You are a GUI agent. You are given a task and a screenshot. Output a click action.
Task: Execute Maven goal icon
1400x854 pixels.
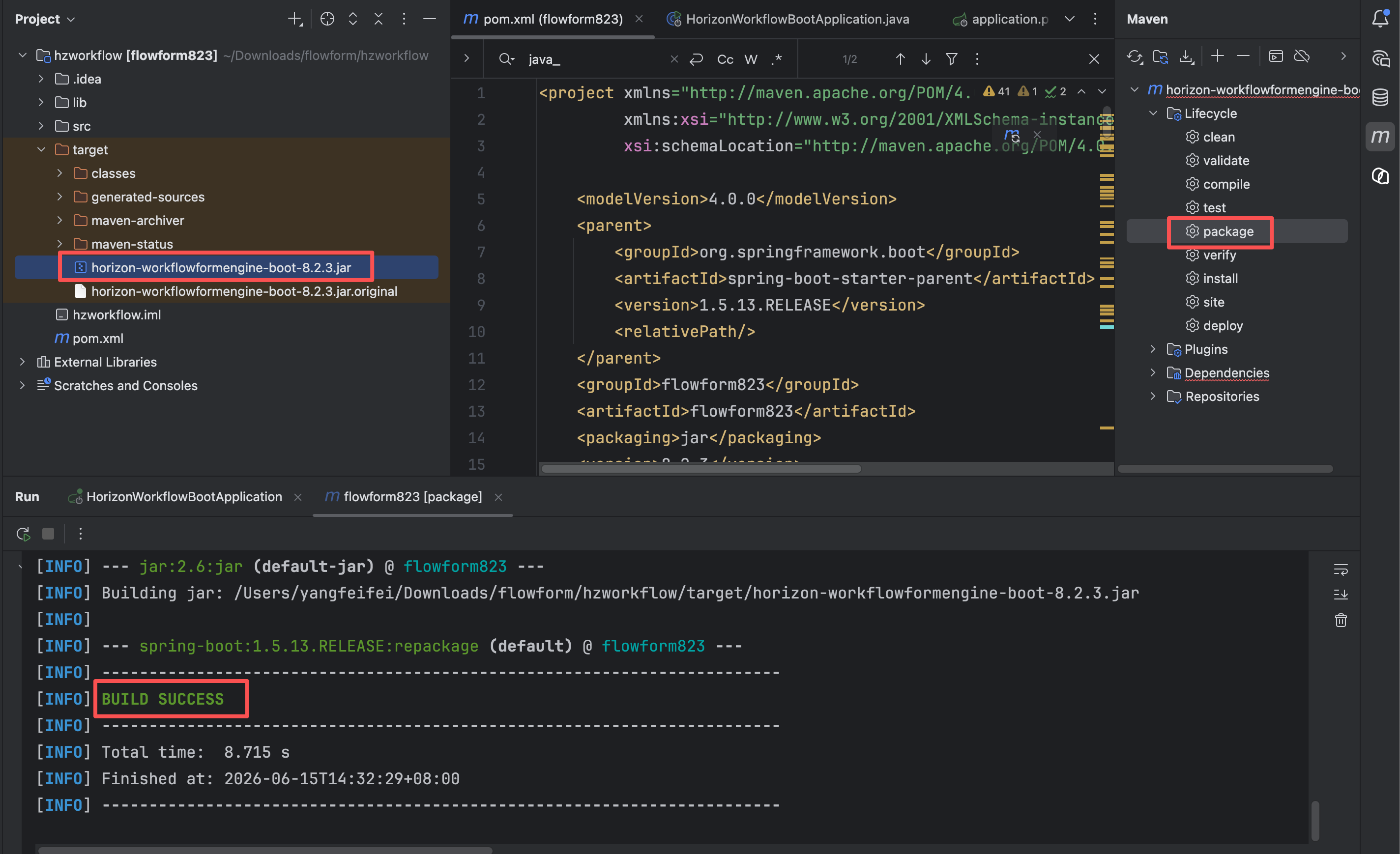coord(1276,56)
